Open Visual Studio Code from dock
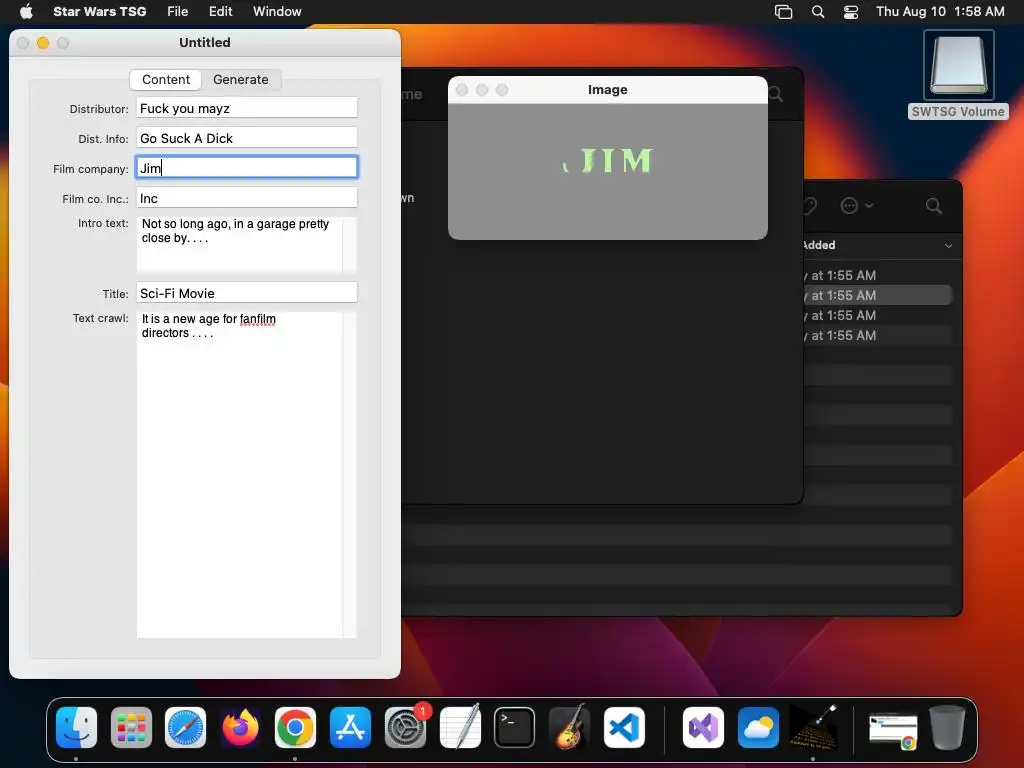Image resolution: width=1024 pixels, height=768 pixels. 624,728
